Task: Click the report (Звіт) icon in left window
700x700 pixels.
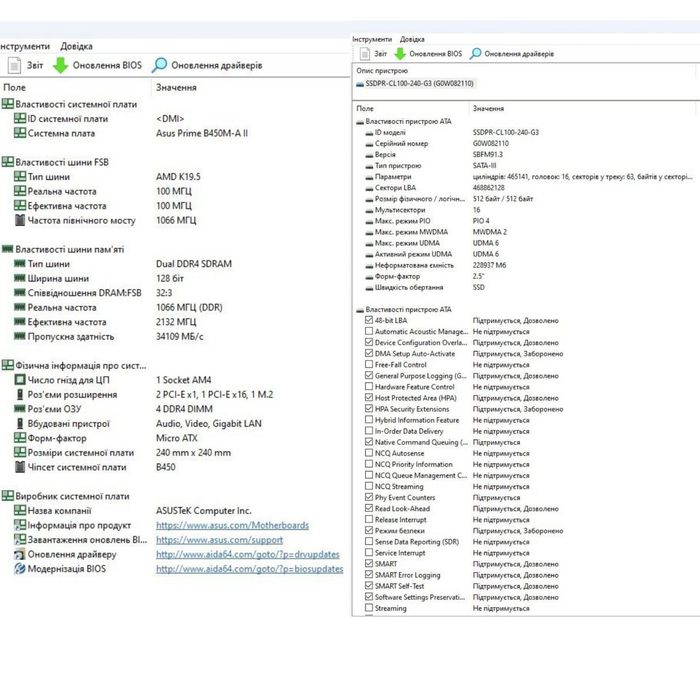Action: click(x=14, y=65)
